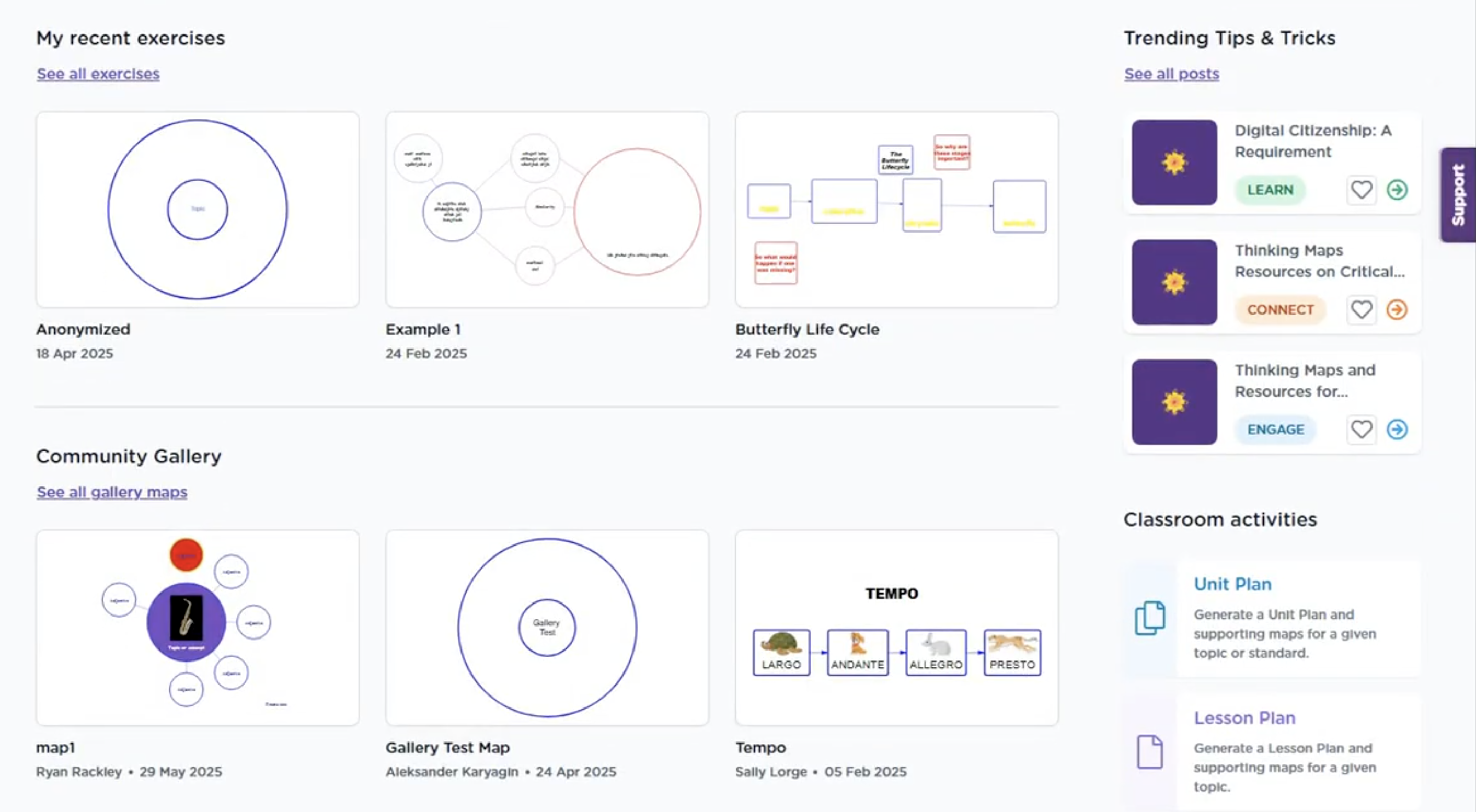Favorite the Digital Citizenship post with its heart icon
Image resolution: width=1476 pixels, height=812 pixels.
click(x=1361, y=190)
